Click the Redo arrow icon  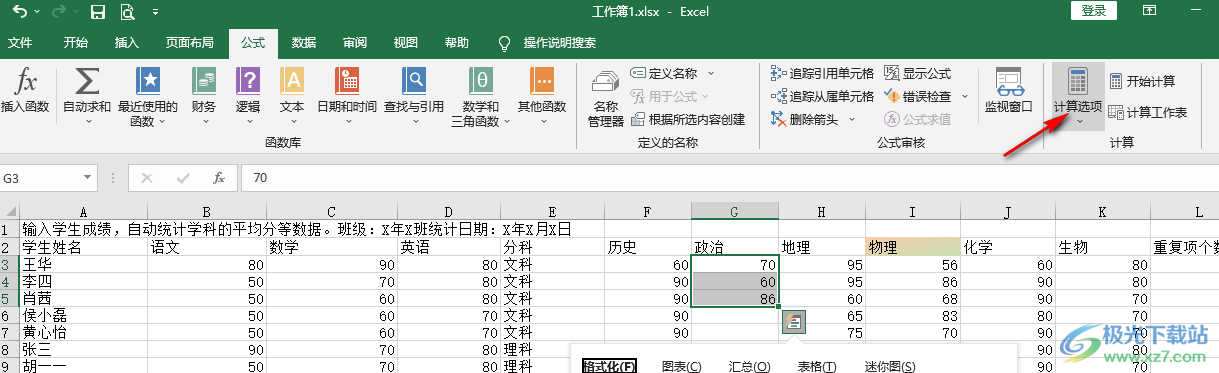click(x=58, y=12)
